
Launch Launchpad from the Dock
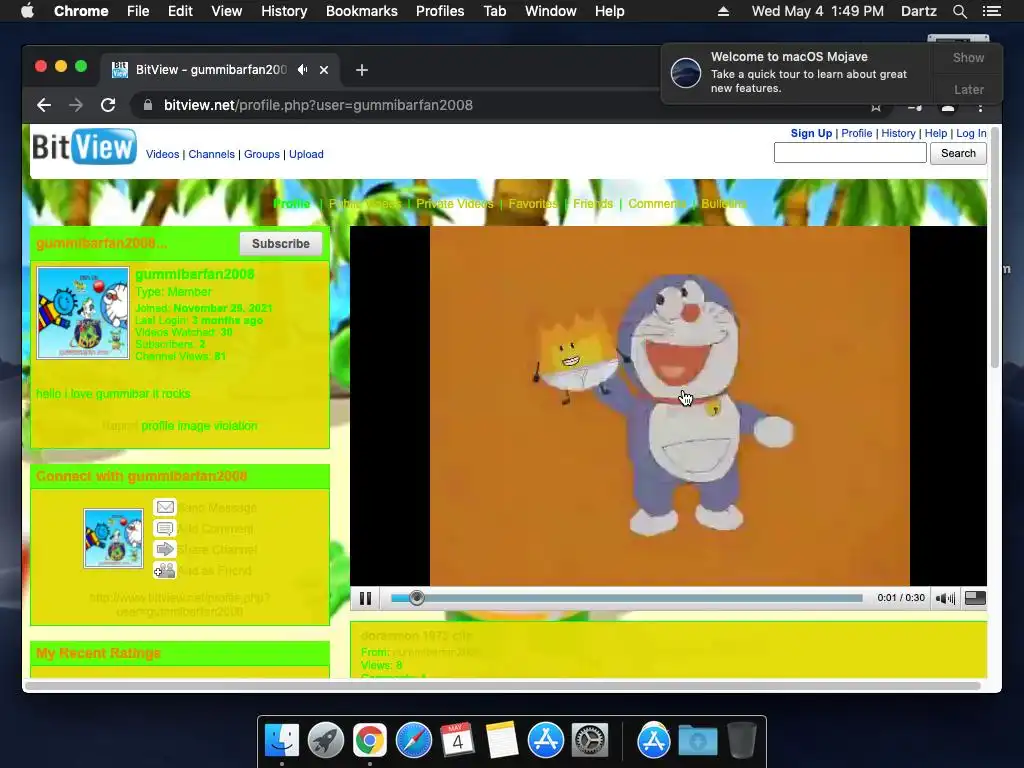click(326, 741)
